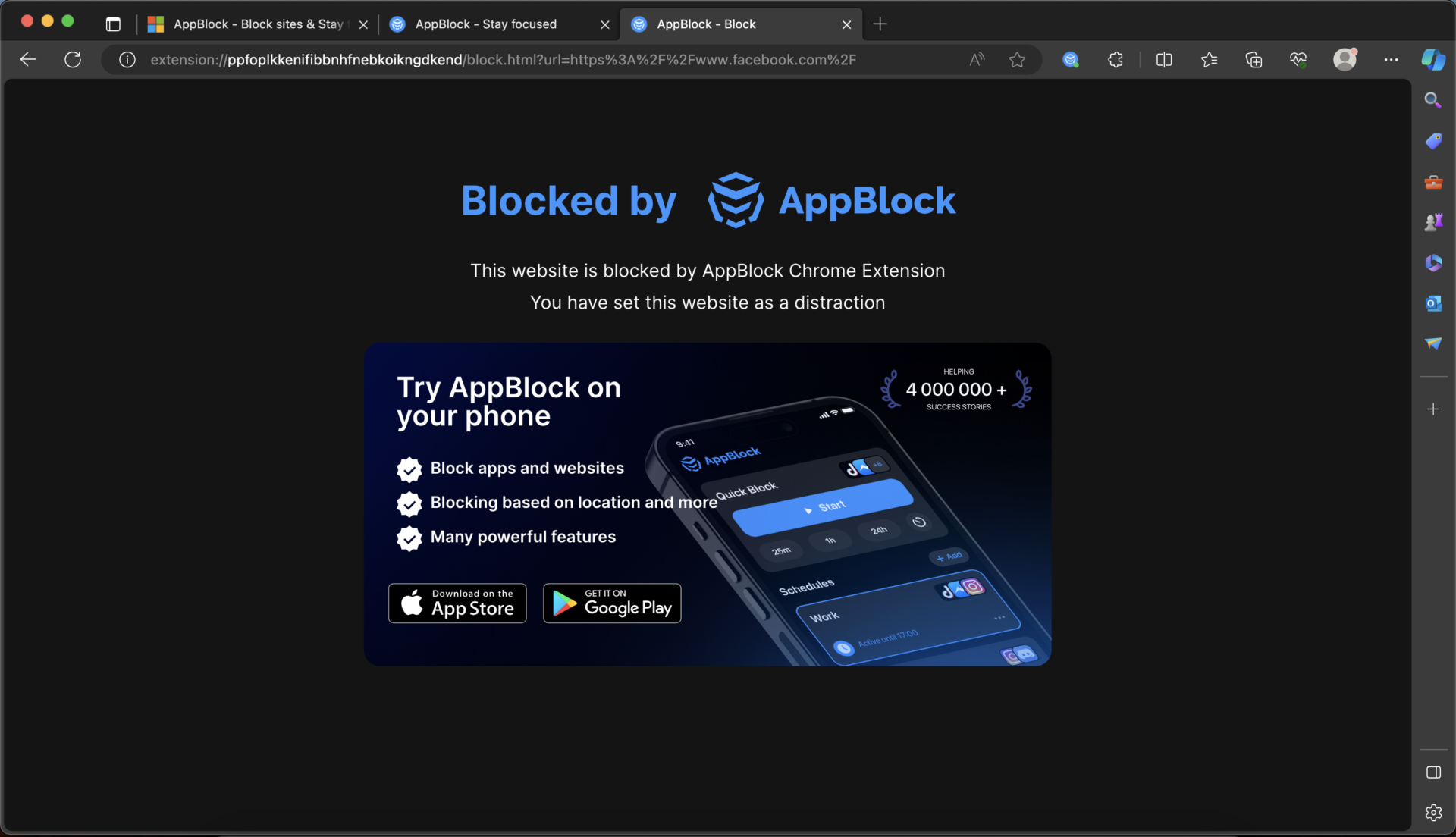Open the Favorites list dropdown
This screenshot has height=837, width=1456.
[1209, 59]
